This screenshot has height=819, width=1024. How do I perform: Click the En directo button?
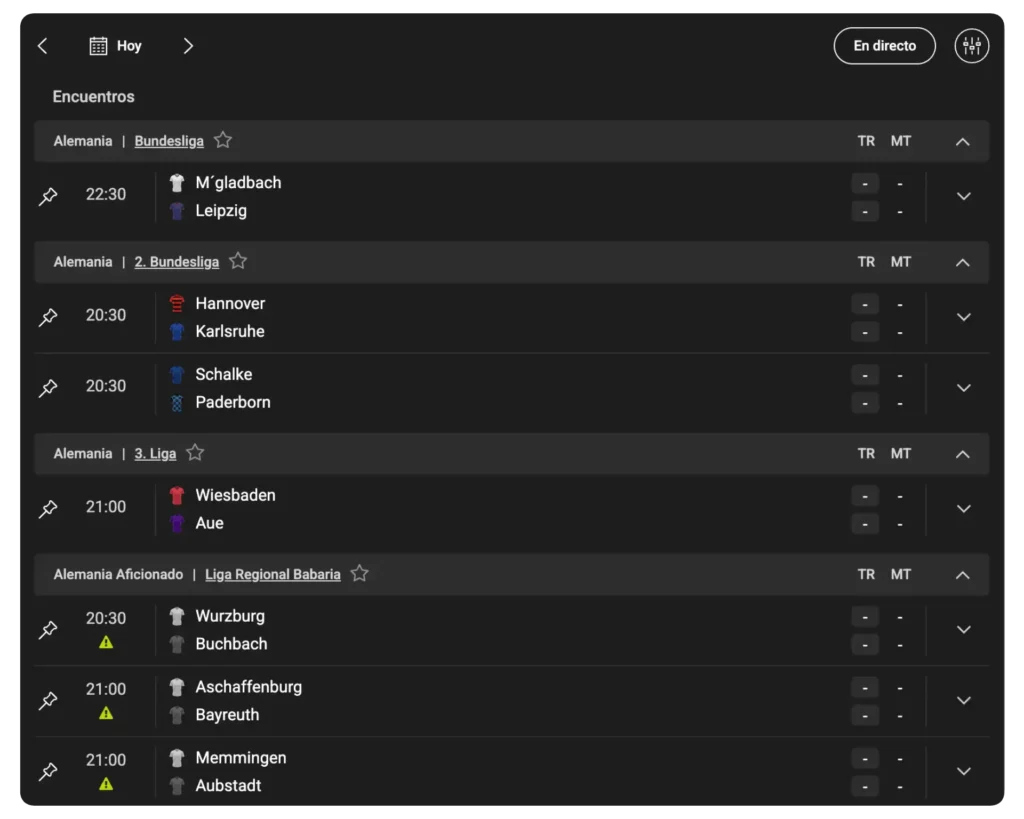(x=884, y=46)
